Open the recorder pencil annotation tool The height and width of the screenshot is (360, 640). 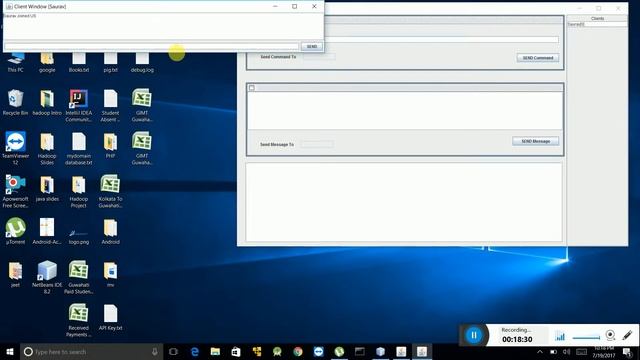[627, 336]
